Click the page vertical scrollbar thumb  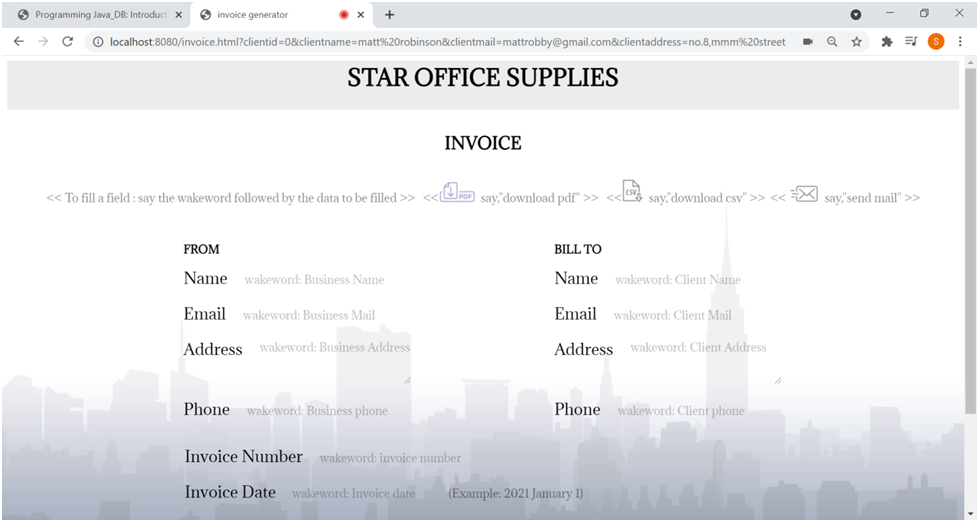coord(970,240)
